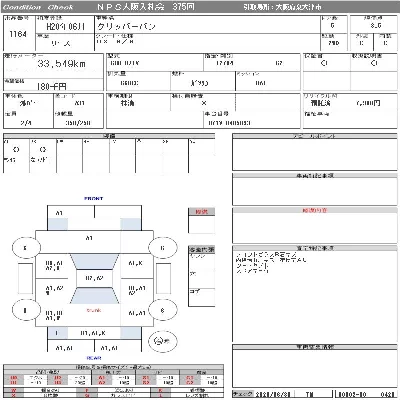Click the rear tire circle on the left side
The width and height of the screenshot is (400, 400).
26,310
